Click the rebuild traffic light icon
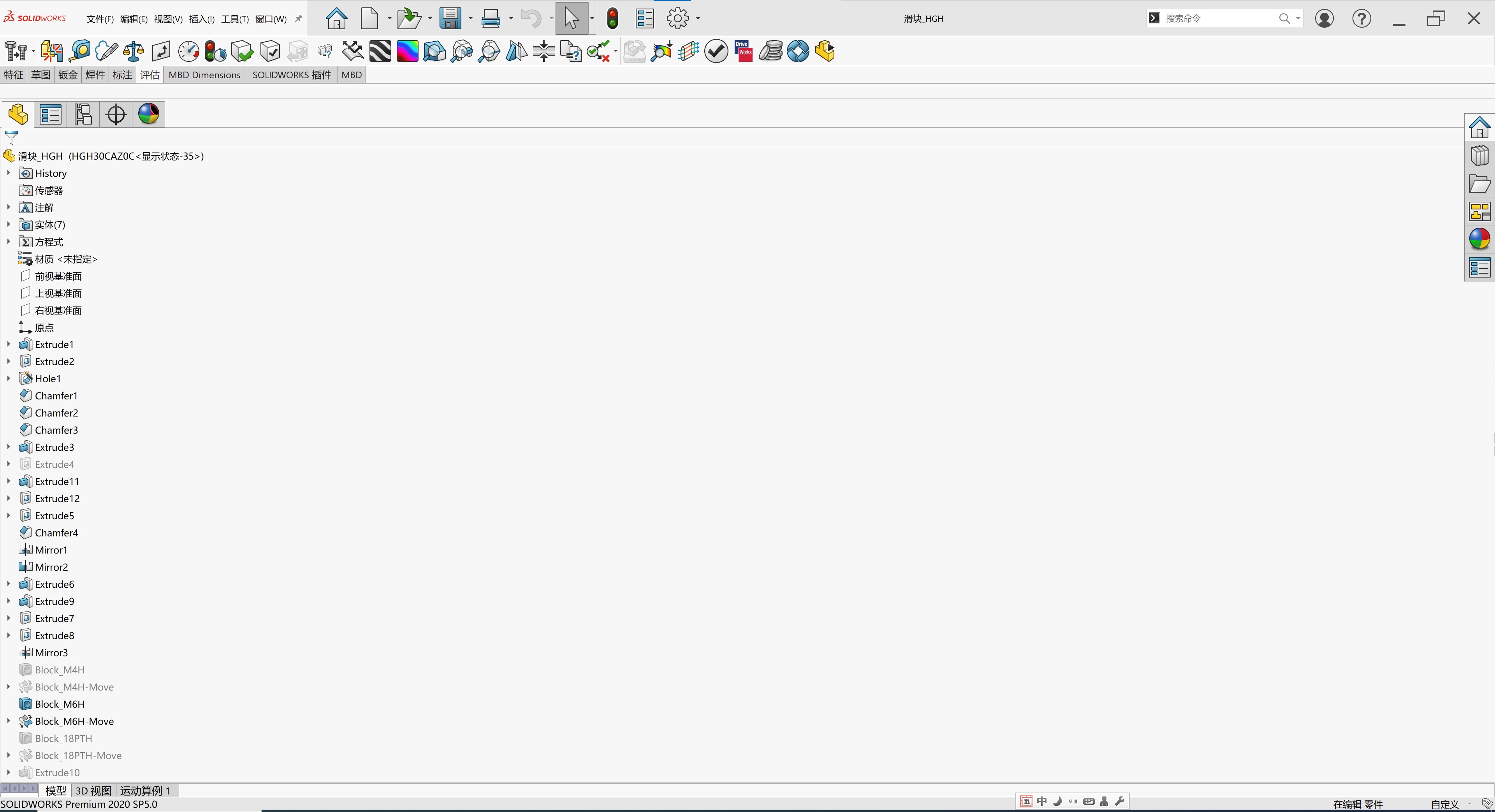Screen dimensions: 1495x812 (x=612, y=19)
